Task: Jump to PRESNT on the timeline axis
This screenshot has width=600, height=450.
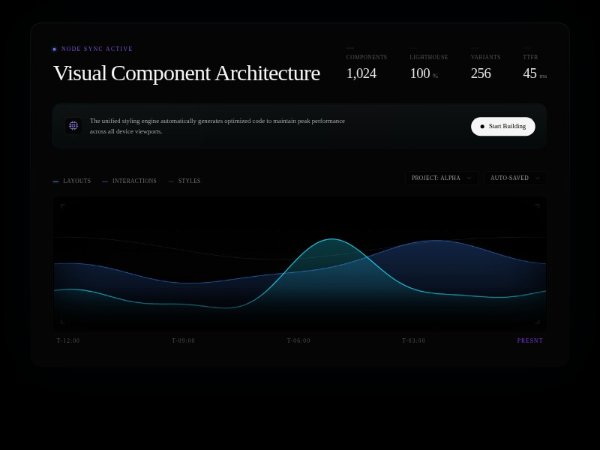Action: pos(529,340)
